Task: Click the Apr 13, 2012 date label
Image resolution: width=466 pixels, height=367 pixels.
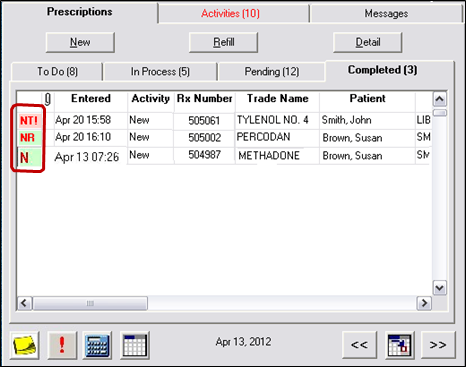Action: pos(243,342)
